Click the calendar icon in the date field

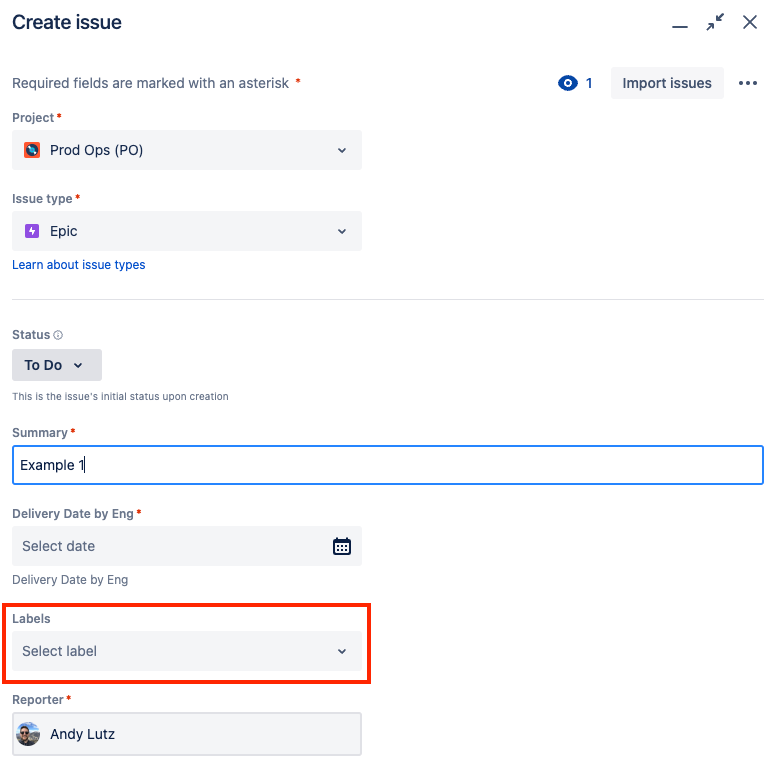click(x=342, y=546)
